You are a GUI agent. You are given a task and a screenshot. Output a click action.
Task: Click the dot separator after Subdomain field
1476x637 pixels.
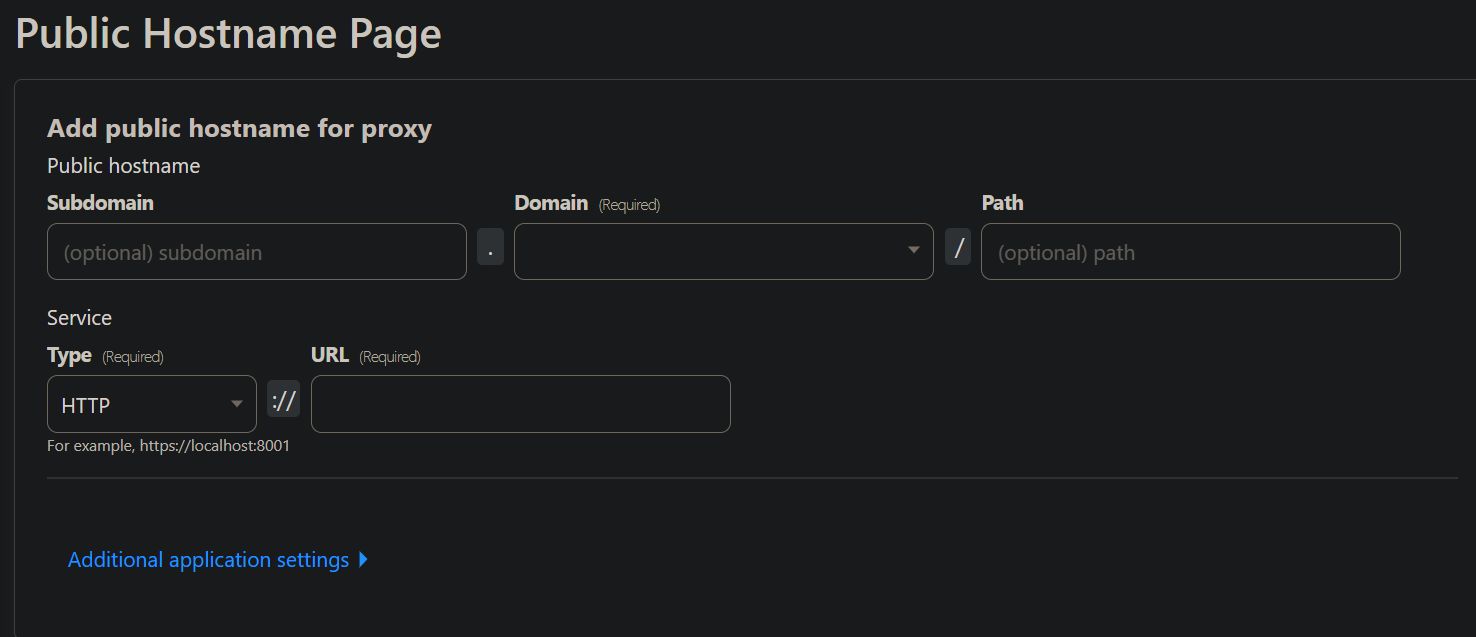coord(490,246)
